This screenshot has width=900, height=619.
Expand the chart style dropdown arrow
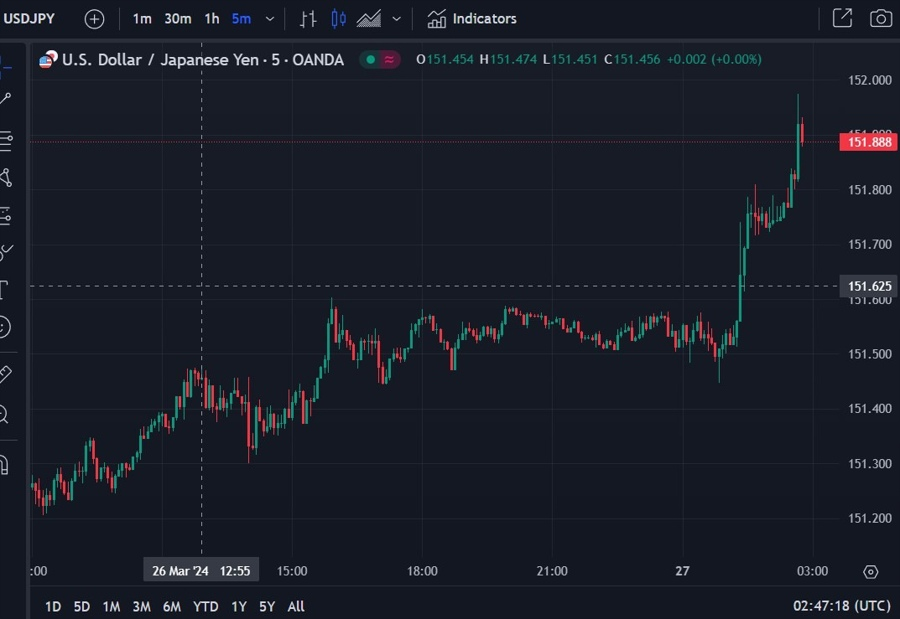[396, 19]
